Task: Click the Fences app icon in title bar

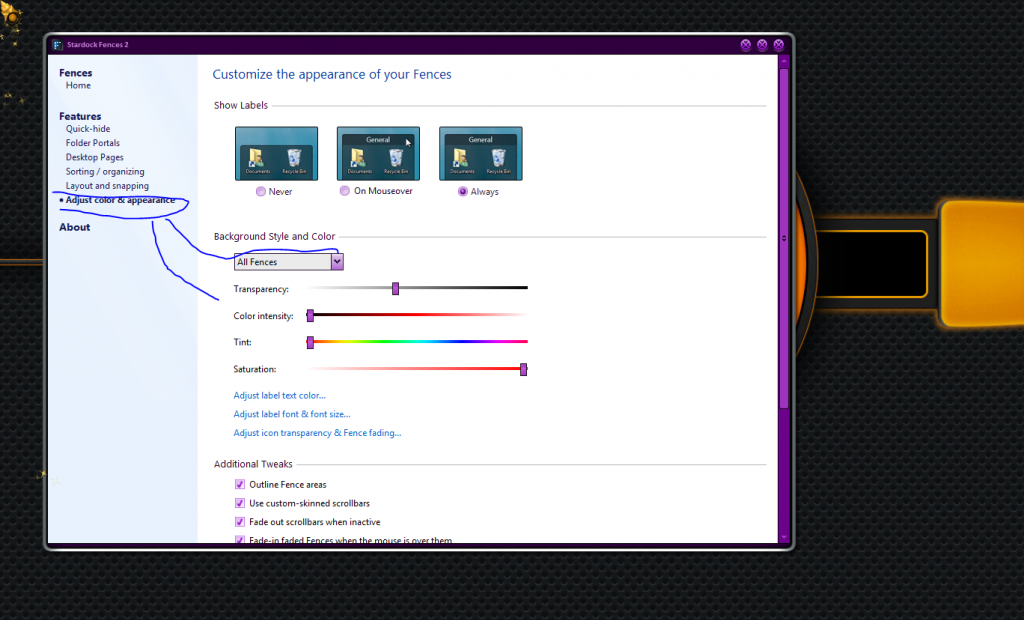Action: point(57,45)
